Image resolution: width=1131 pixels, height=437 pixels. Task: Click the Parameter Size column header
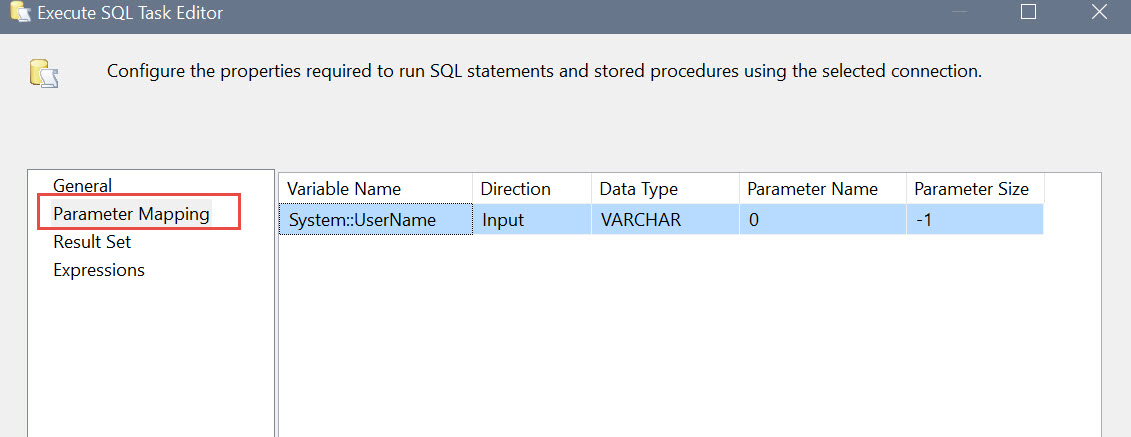pos(975,189)
